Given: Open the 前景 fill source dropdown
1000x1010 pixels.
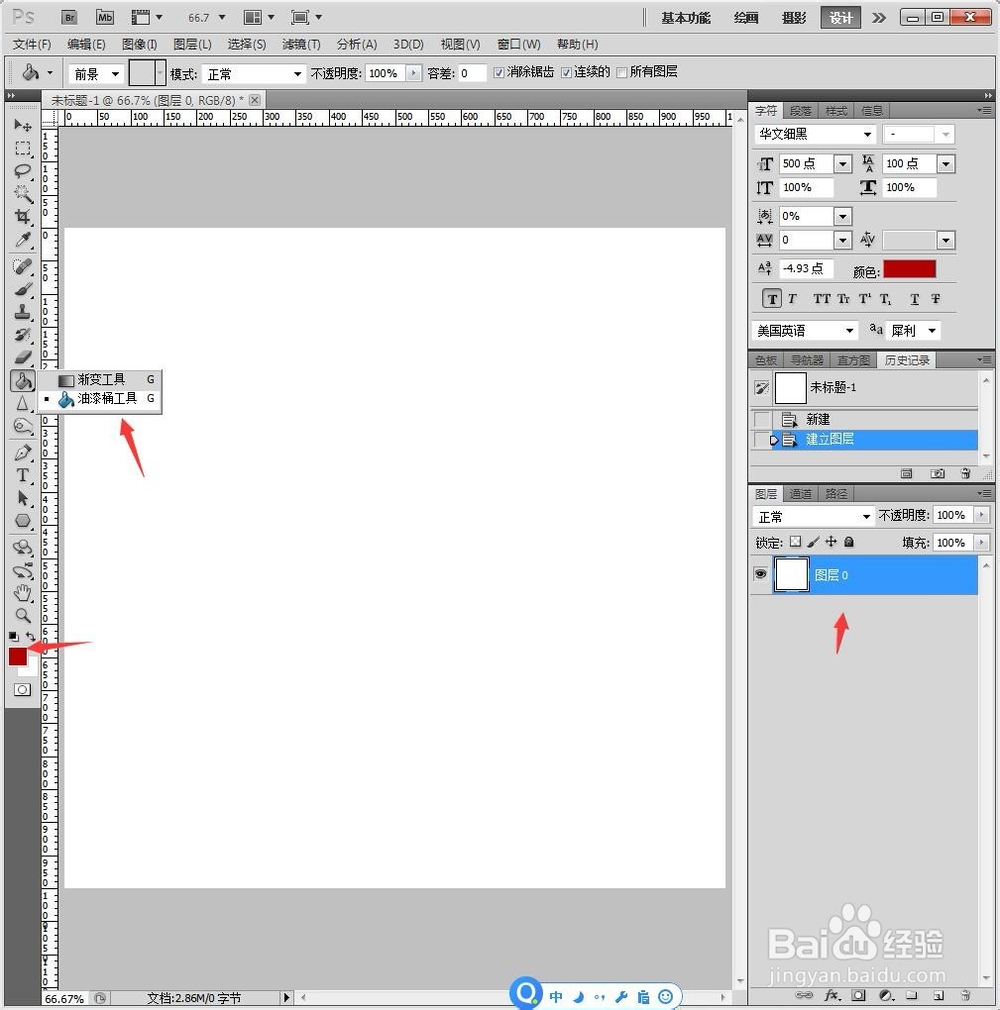Looking at the screenshot, I should [x=95, y=73].
